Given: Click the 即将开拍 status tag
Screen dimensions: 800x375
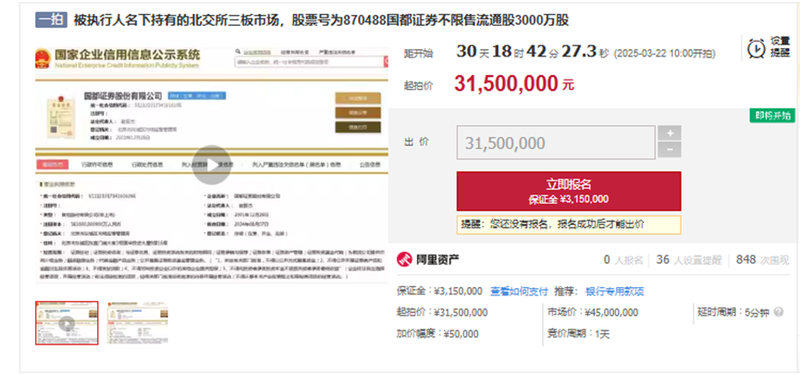Looking at the screenshot, I should pyautogui.click(x=772, y=115).
